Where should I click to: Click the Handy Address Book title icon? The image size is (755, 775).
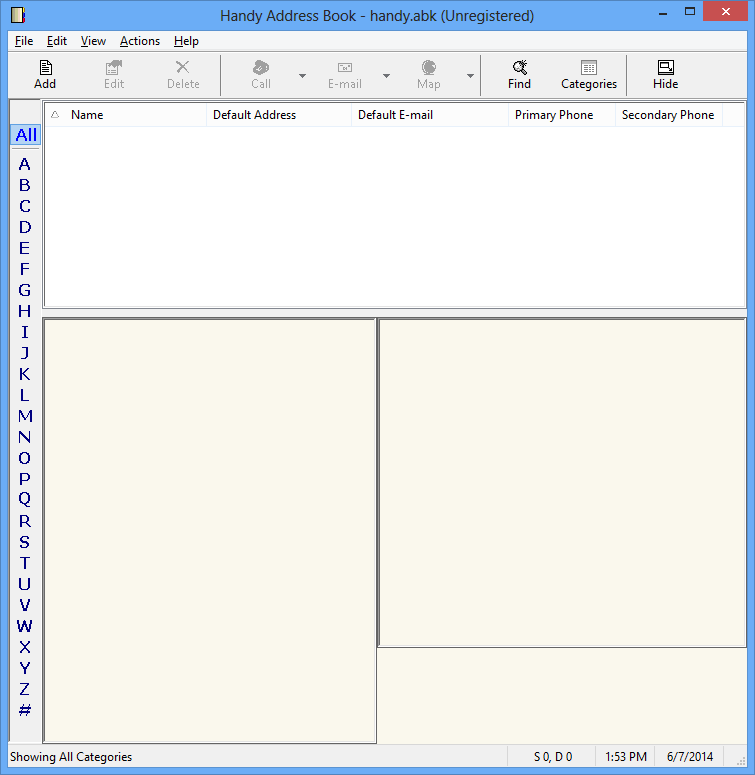pos(18,15)
